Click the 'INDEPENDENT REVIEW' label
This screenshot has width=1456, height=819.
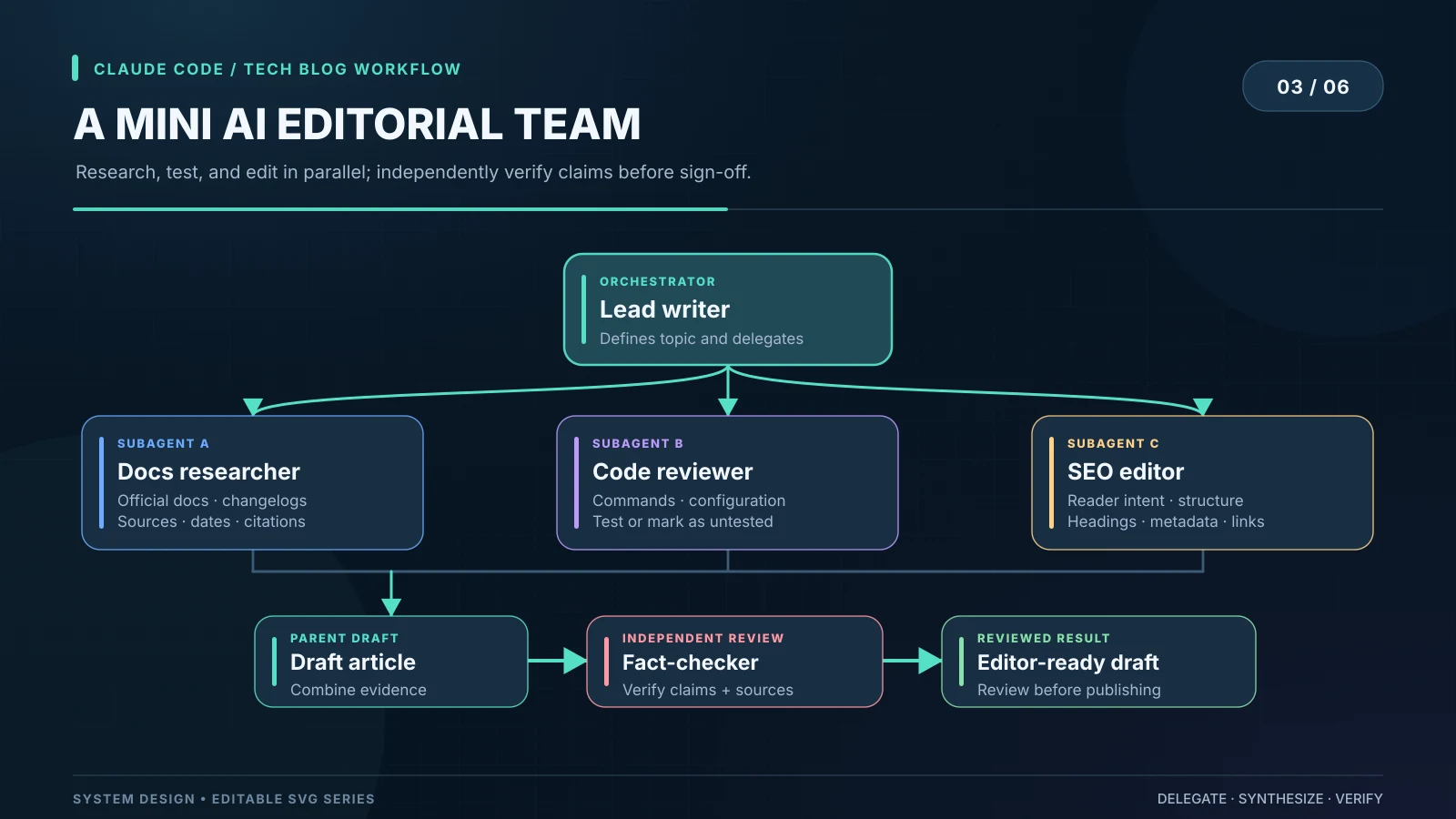(x=703, y=638)
